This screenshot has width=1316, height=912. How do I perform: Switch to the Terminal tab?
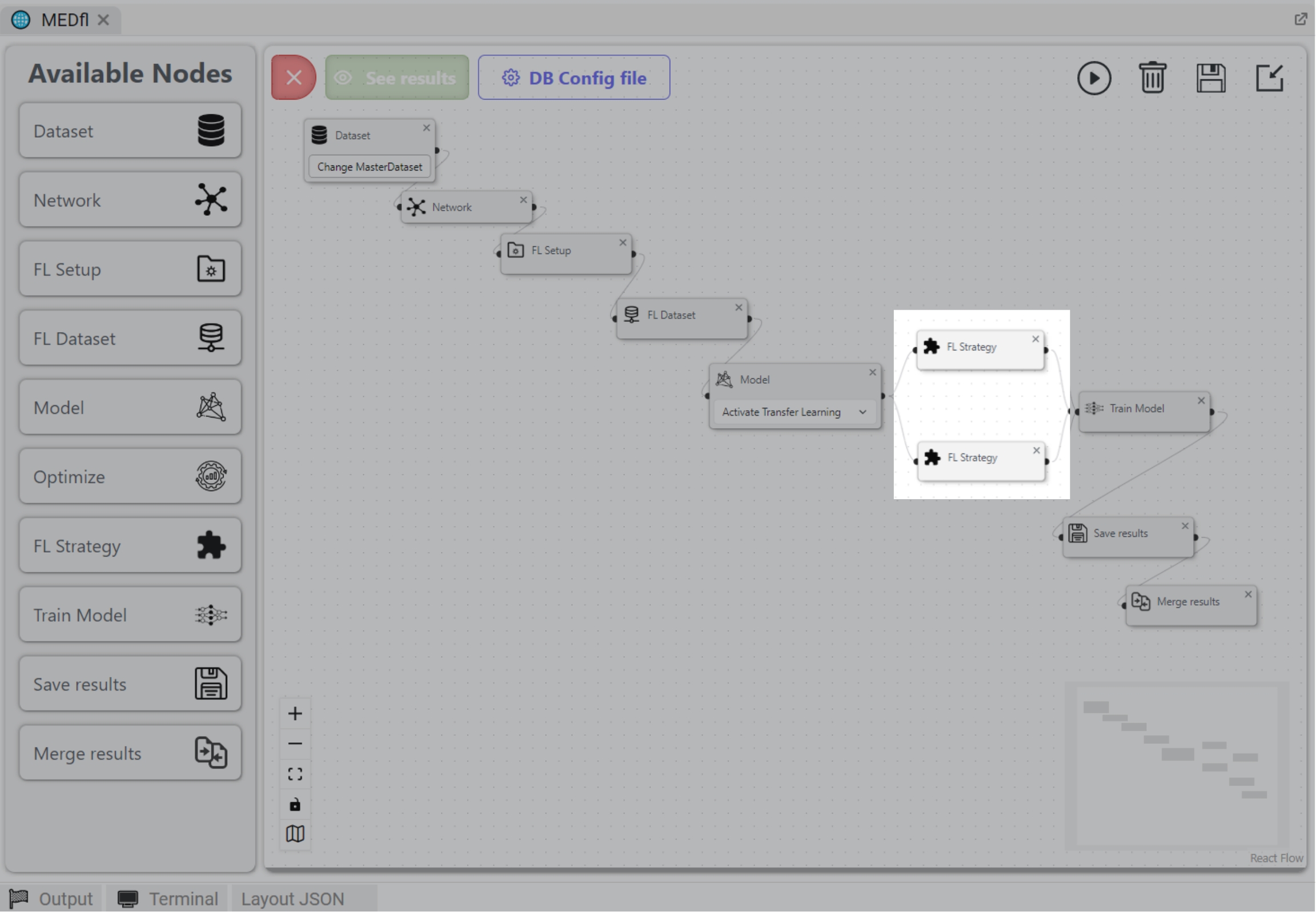pyautogui.click(x=168, y=899)
